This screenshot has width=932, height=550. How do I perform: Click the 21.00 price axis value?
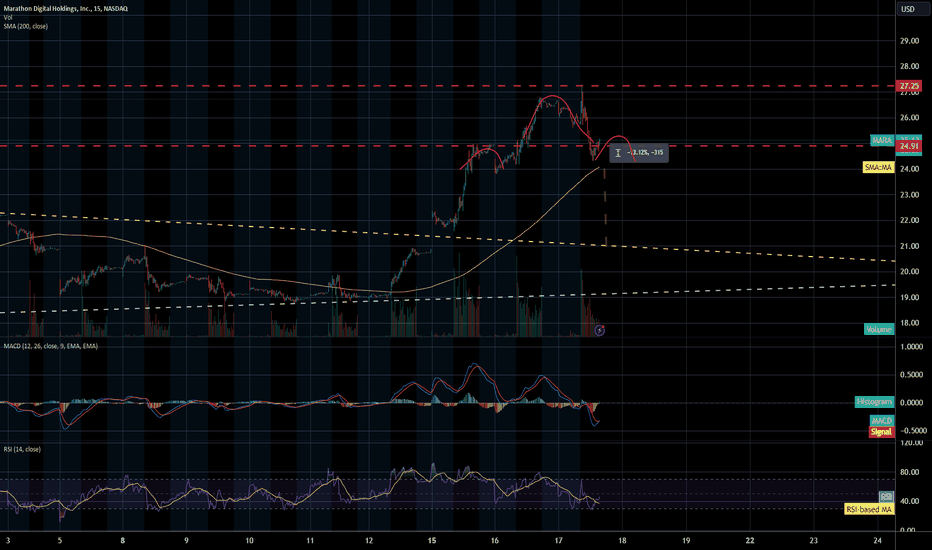point(909,246)
